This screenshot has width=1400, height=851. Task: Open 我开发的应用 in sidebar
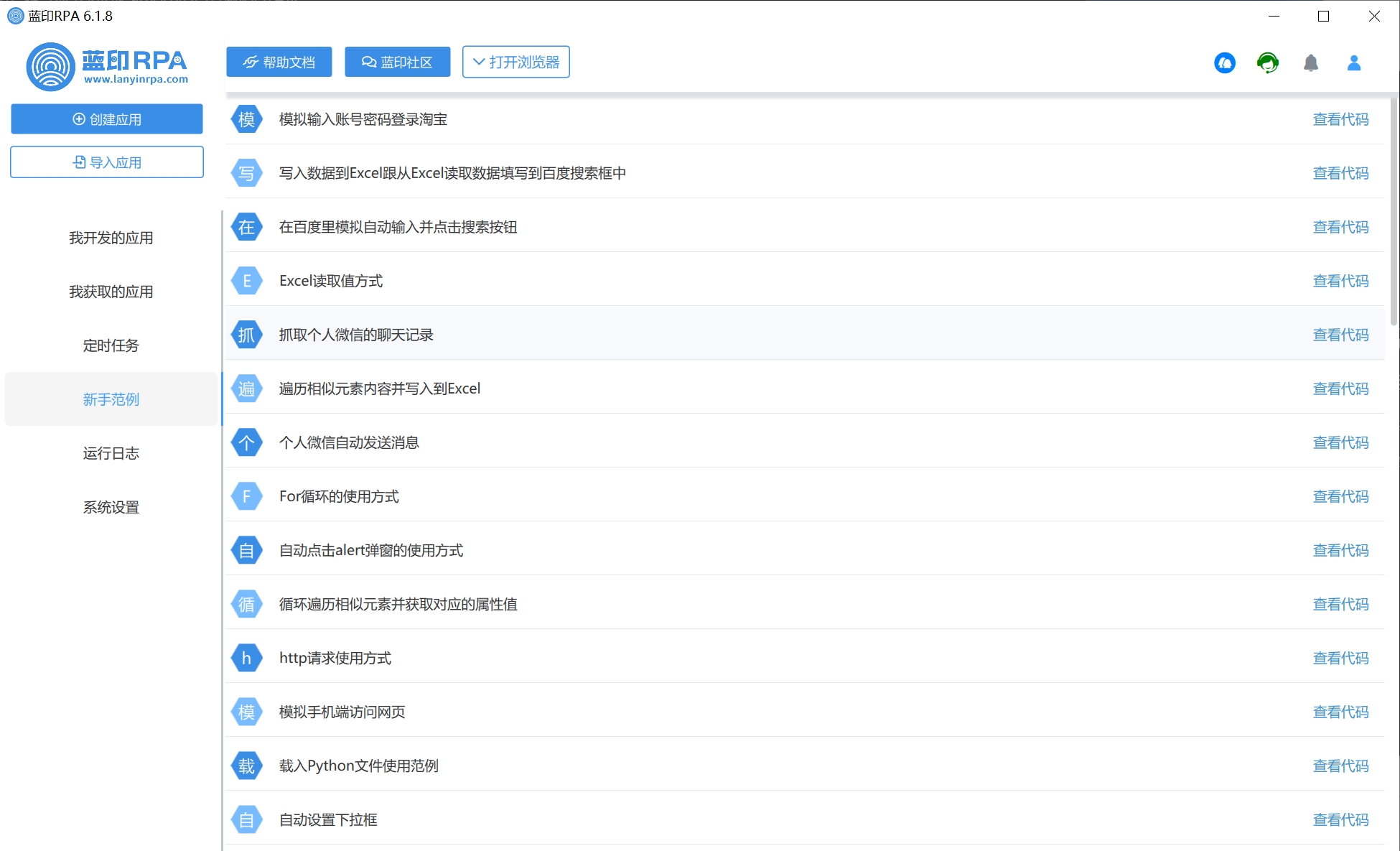pyautogui.click(x=111, y=238)
